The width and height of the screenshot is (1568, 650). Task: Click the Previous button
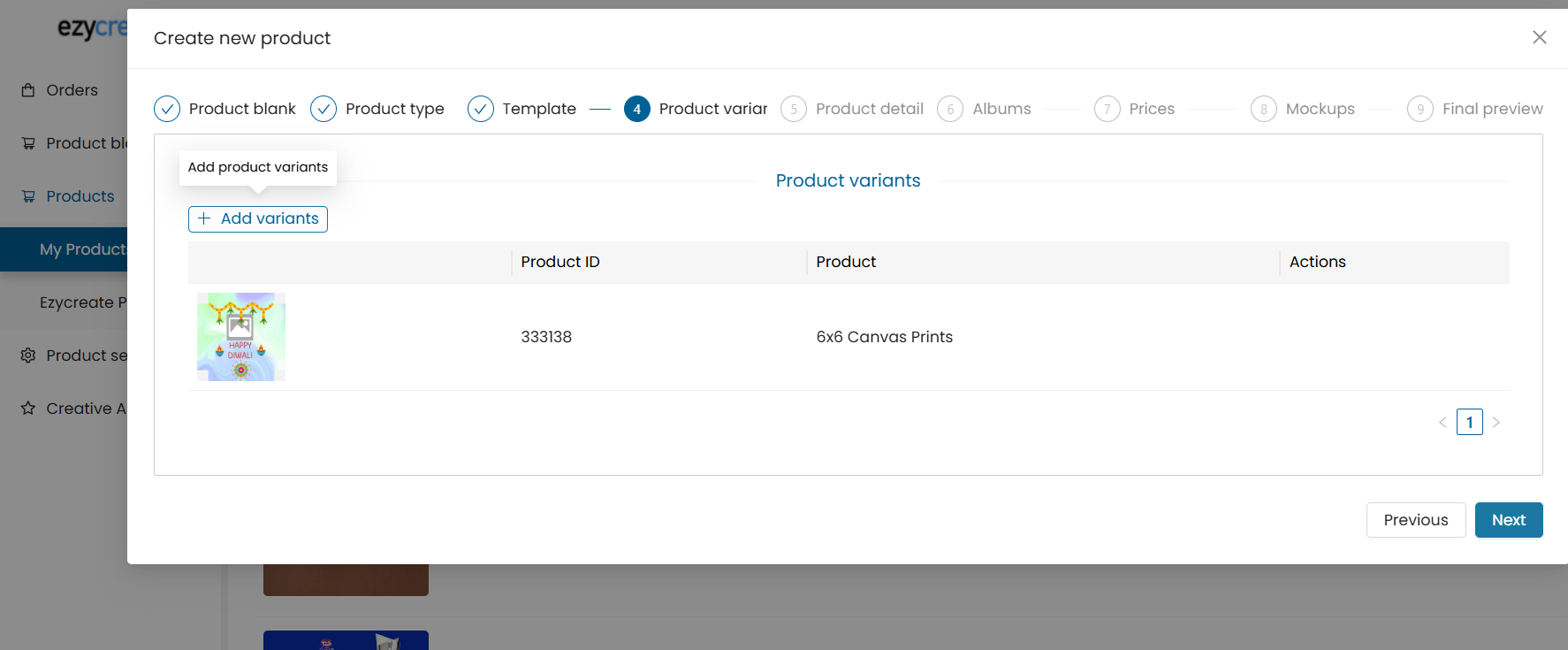point(1416,520)
